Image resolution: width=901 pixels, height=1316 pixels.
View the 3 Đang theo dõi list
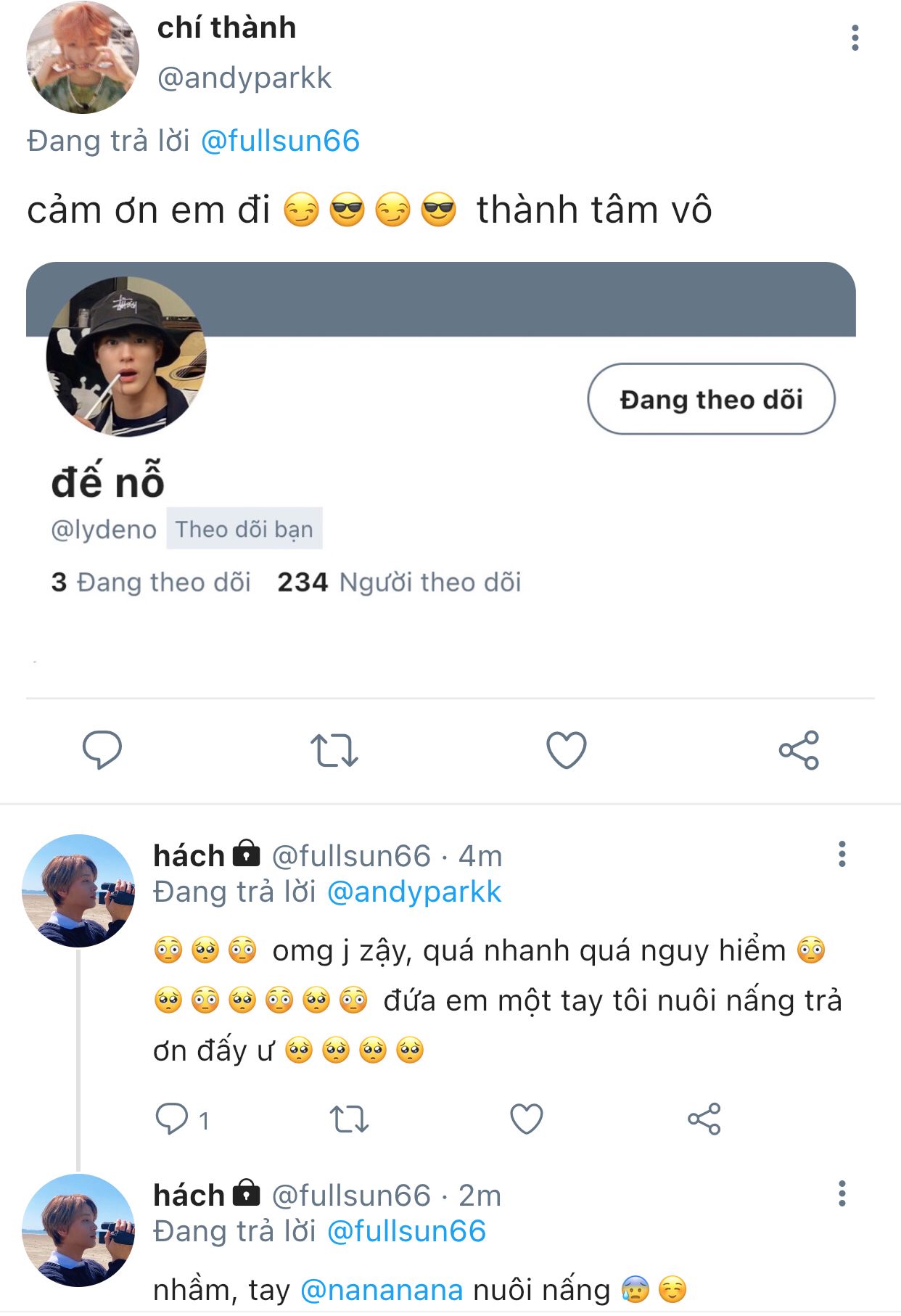(151, 582)
